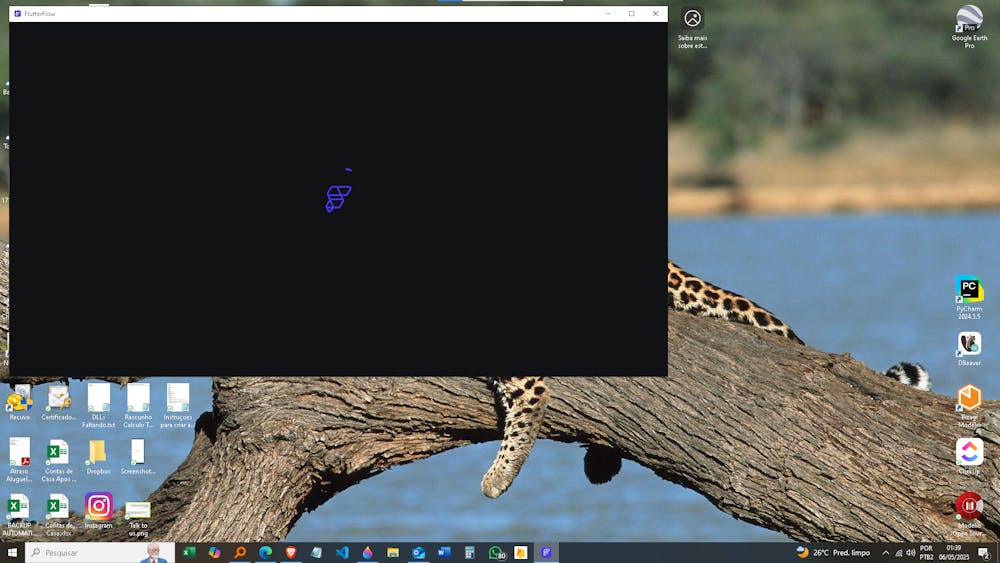
Task: Open the red record-icon desktop shortcut
Action: (969, 514)
